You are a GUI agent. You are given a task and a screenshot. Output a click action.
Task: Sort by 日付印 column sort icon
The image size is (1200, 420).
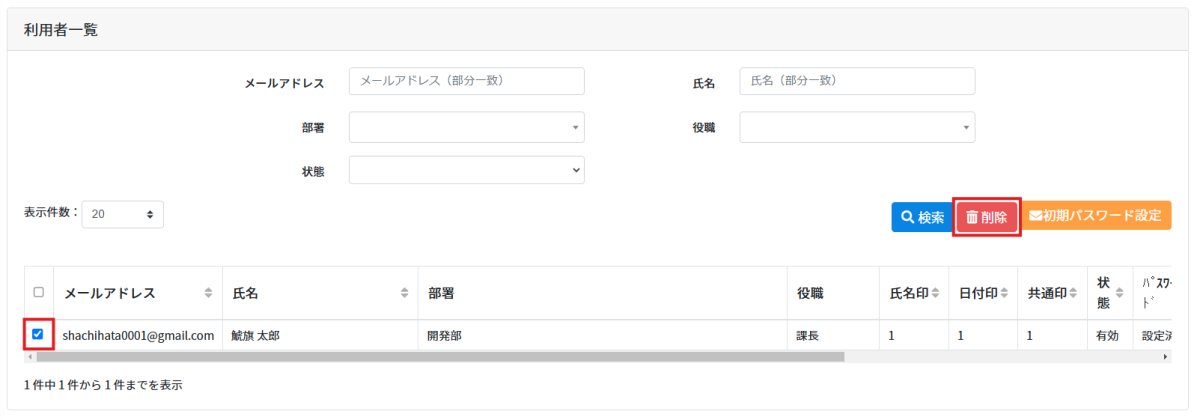tap(1004, 293)
